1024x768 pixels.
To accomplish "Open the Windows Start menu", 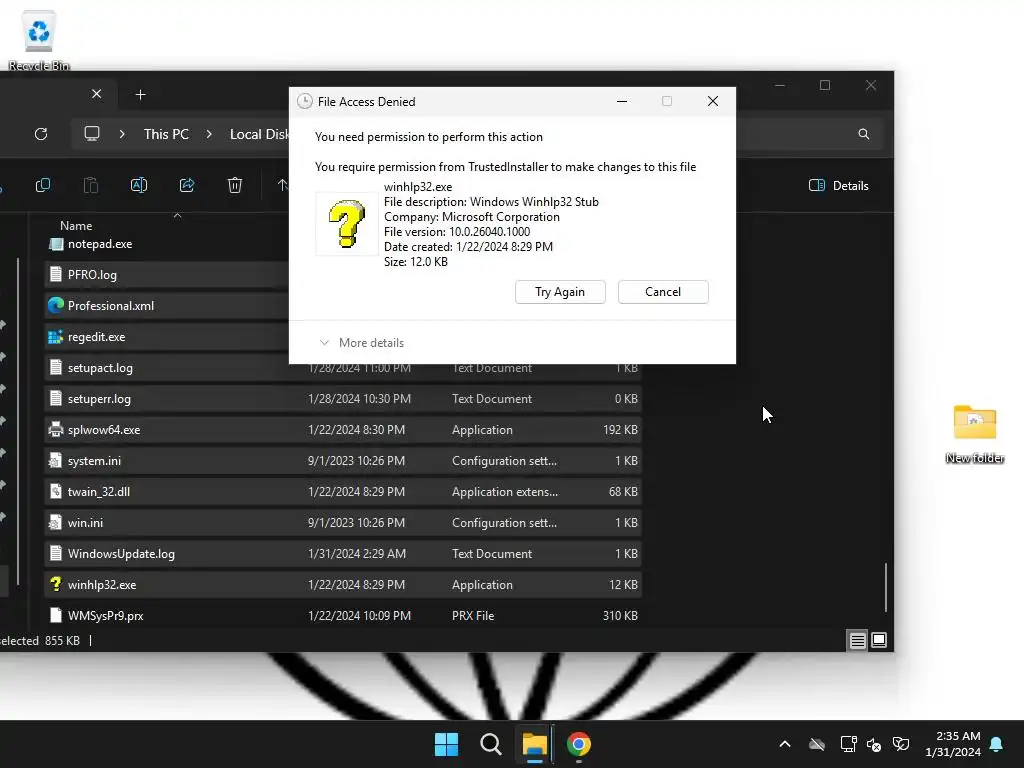I will (447, 744).
